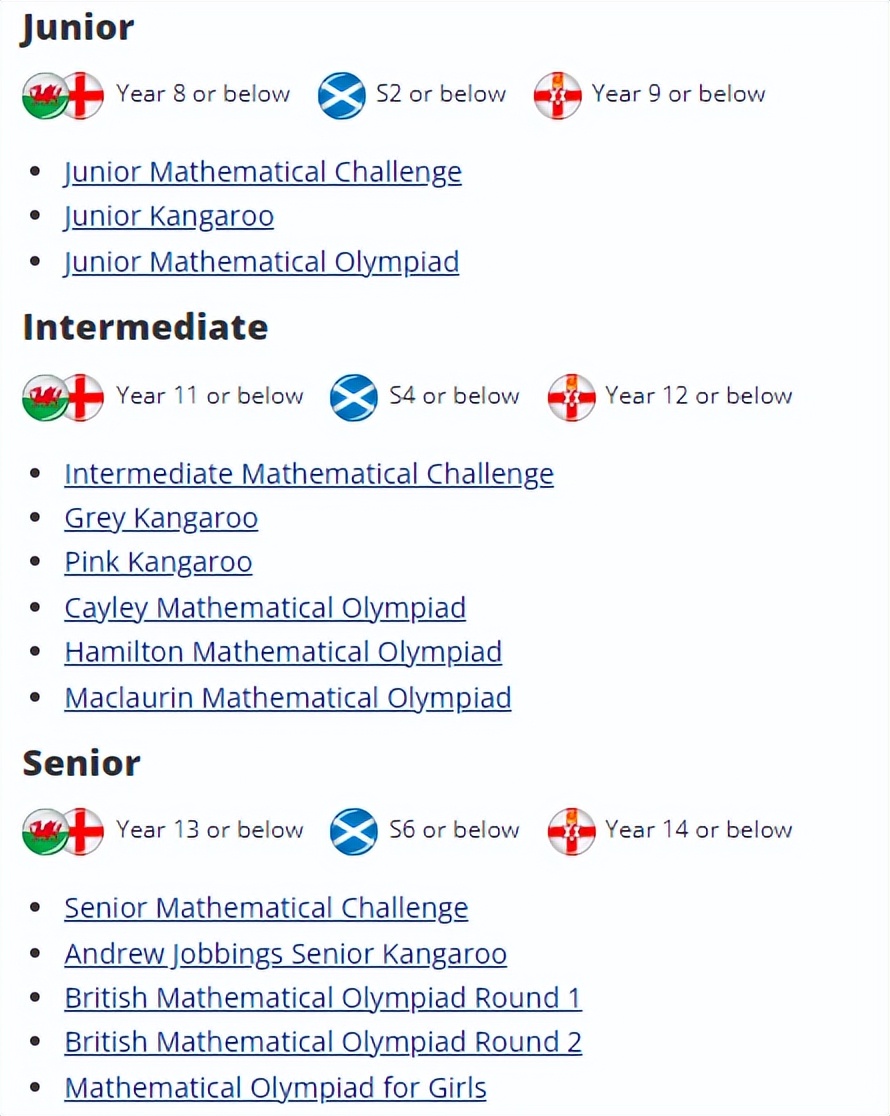Viewport: 890px width, 1116px height.
Task: Select the Grey Kangaroo link
Action: tap(161, 519)
